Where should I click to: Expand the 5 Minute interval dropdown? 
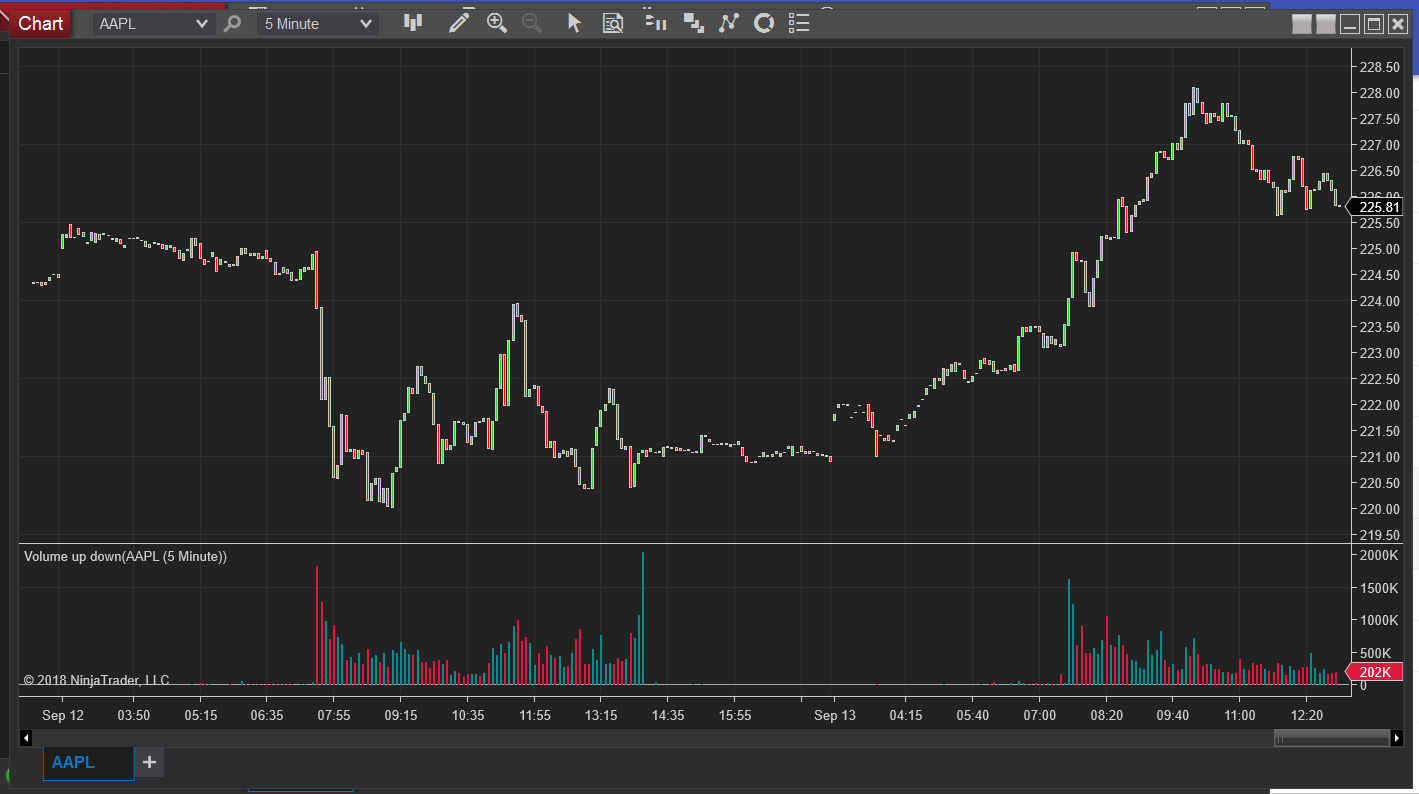[x=317, y=24]
